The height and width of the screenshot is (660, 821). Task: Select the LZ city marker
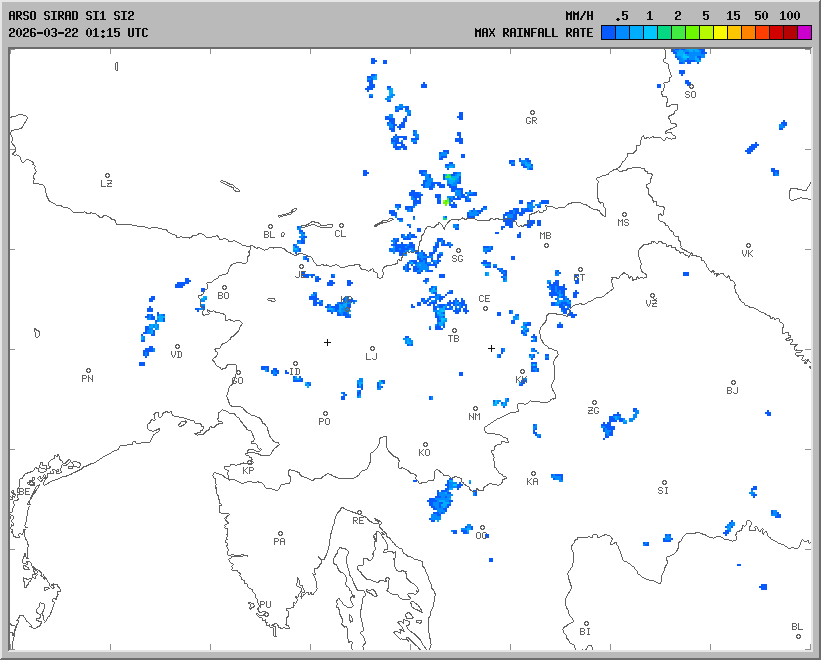click(x=107, y=176)
